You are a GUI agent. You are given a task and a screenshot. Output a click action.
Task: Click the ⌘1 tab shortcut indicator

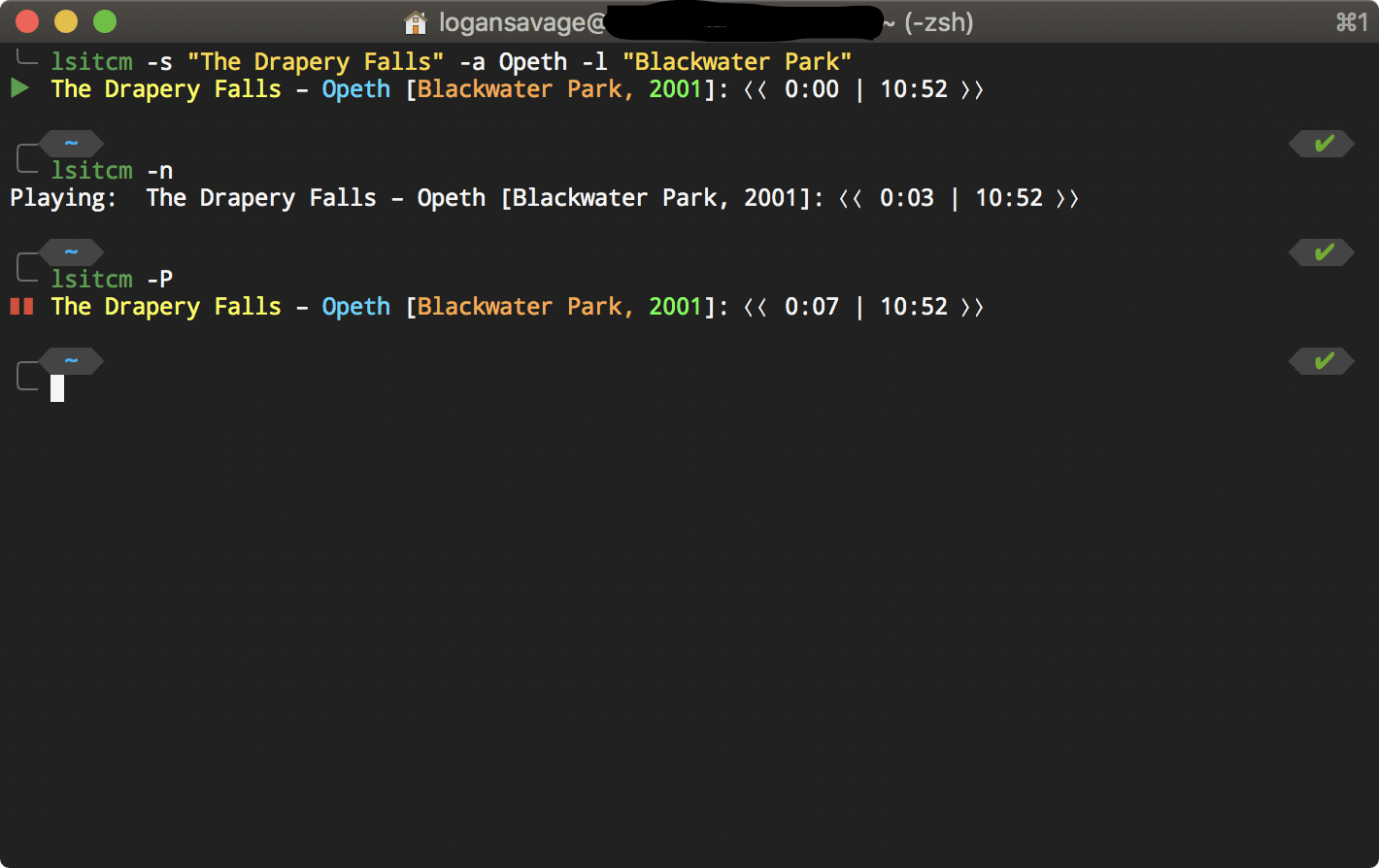point(1352,21)
